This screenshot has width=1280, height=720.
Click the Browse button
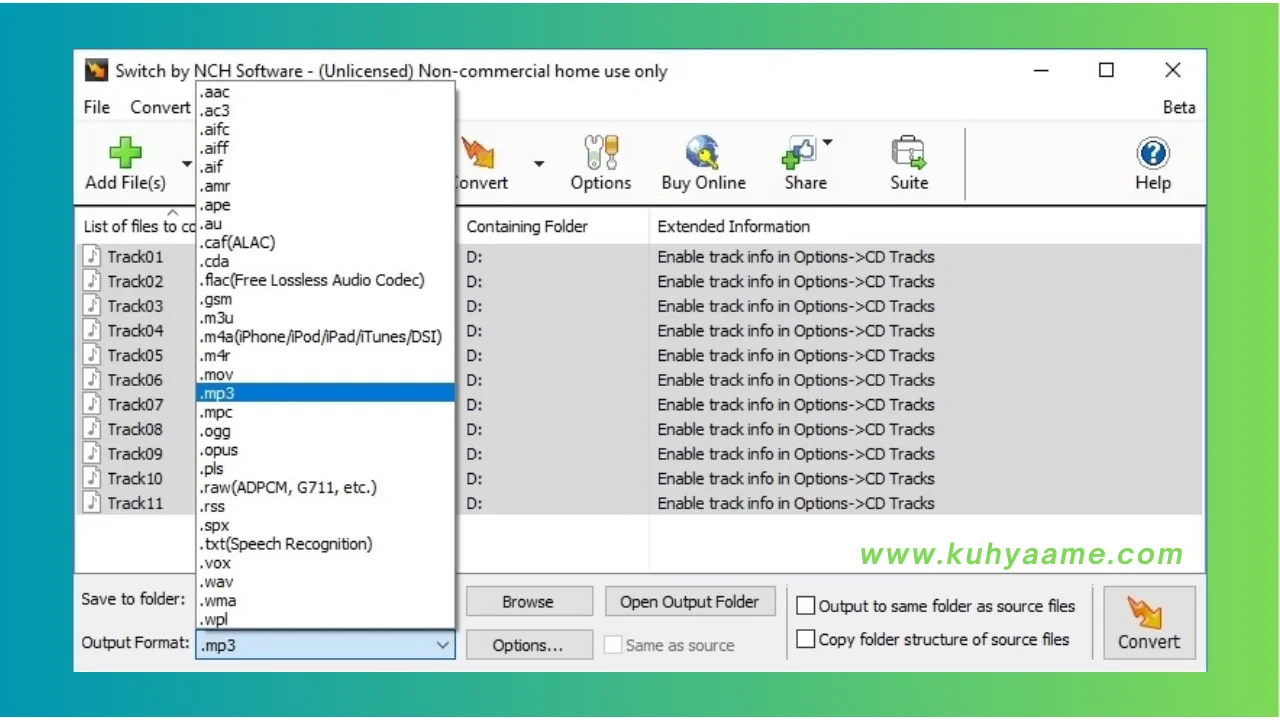click(x=527, y=602)
